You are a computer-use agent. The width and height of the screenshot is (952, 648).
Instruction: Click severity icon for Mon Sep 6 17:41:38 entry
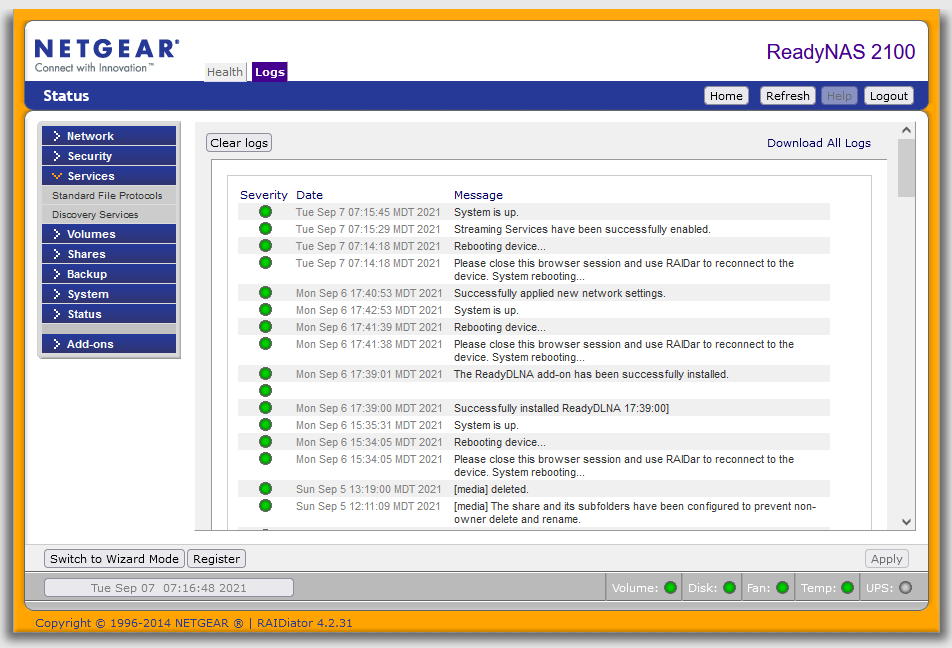point(265,344)
